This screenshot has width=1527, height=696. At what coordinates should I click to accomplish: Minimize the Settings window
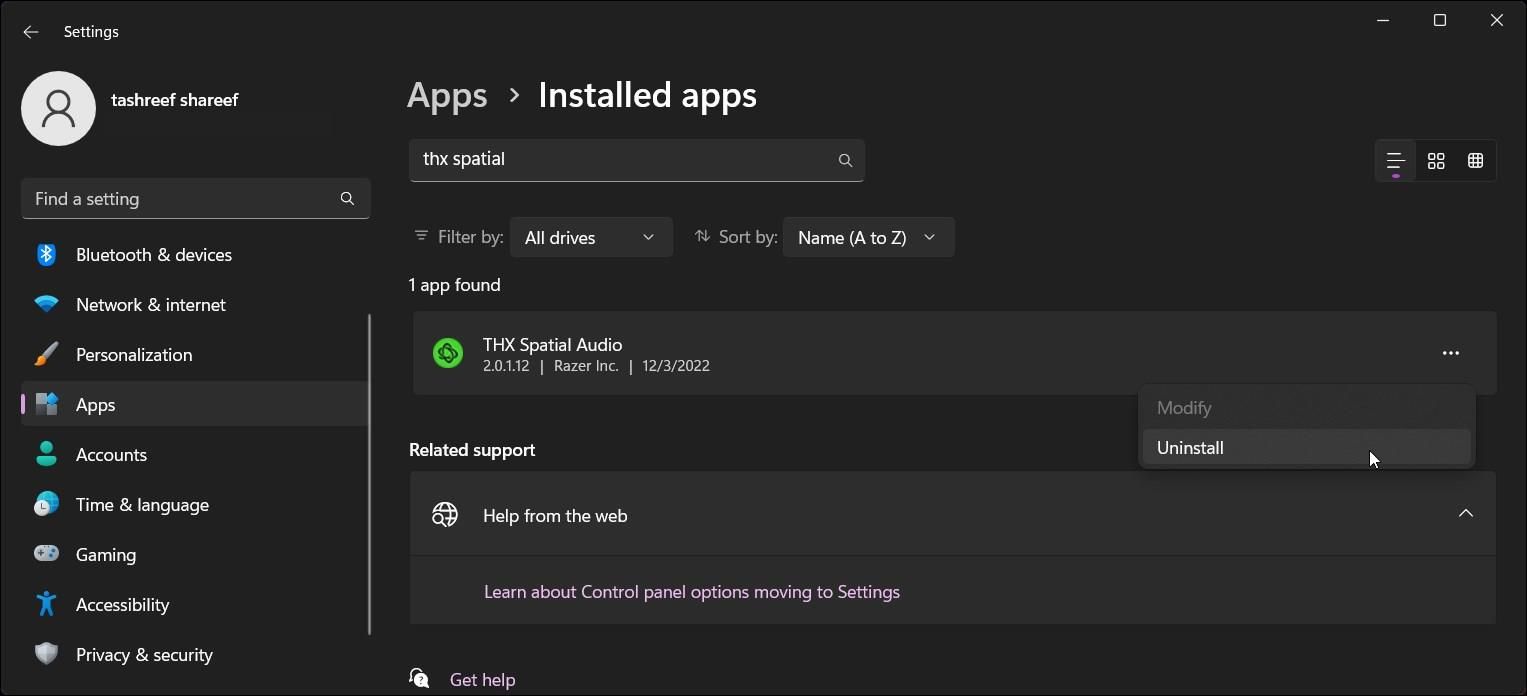point(1383,20)
